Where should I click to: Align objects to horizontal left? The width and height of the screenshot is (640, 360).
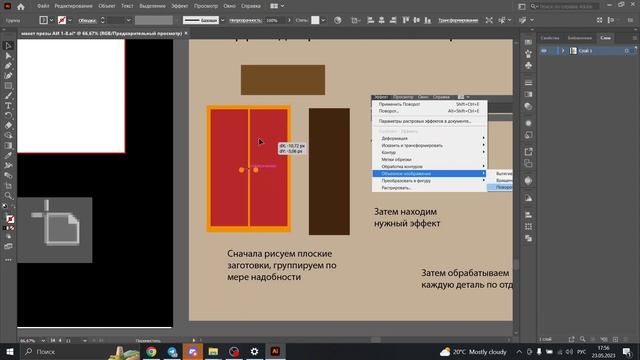point(371,20)
